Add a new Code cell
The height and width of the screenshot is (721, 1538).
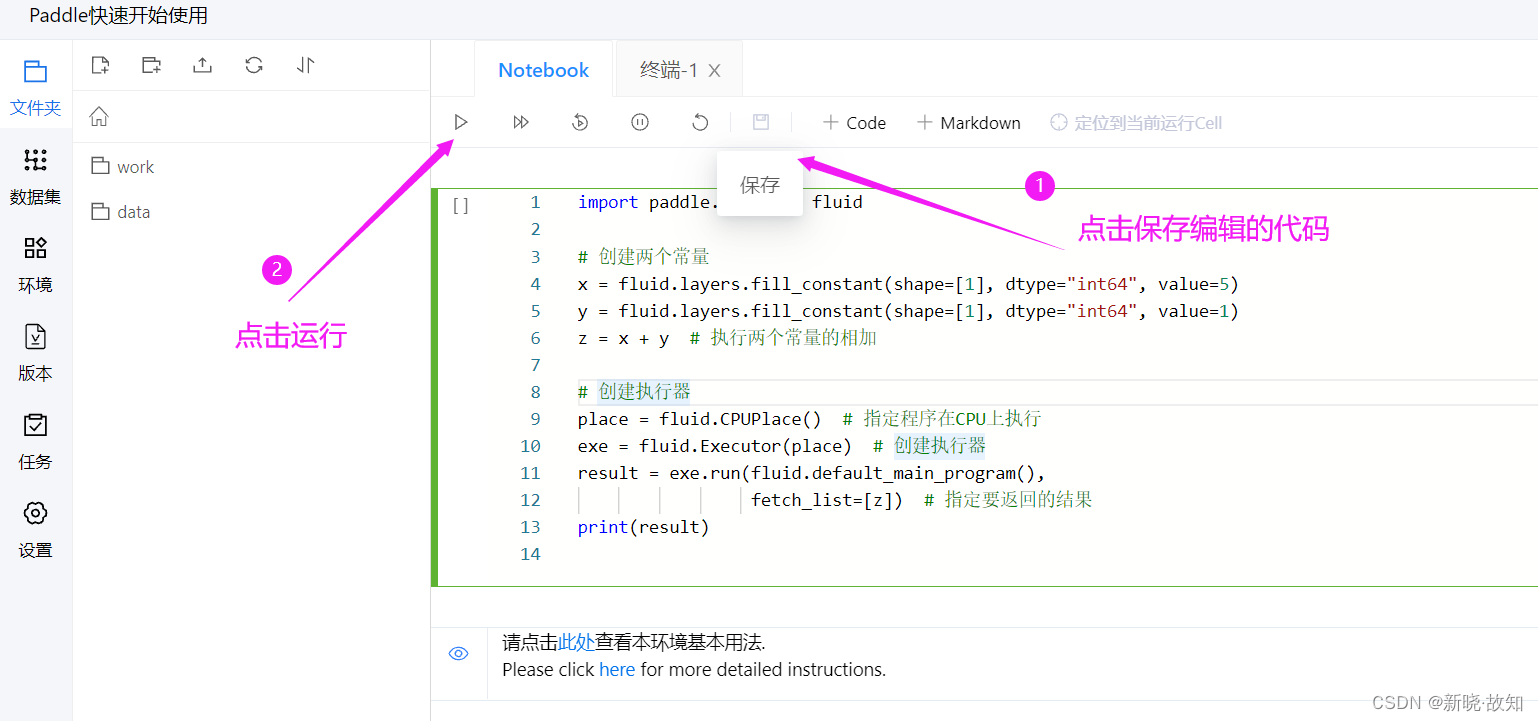tap(854, 123)
